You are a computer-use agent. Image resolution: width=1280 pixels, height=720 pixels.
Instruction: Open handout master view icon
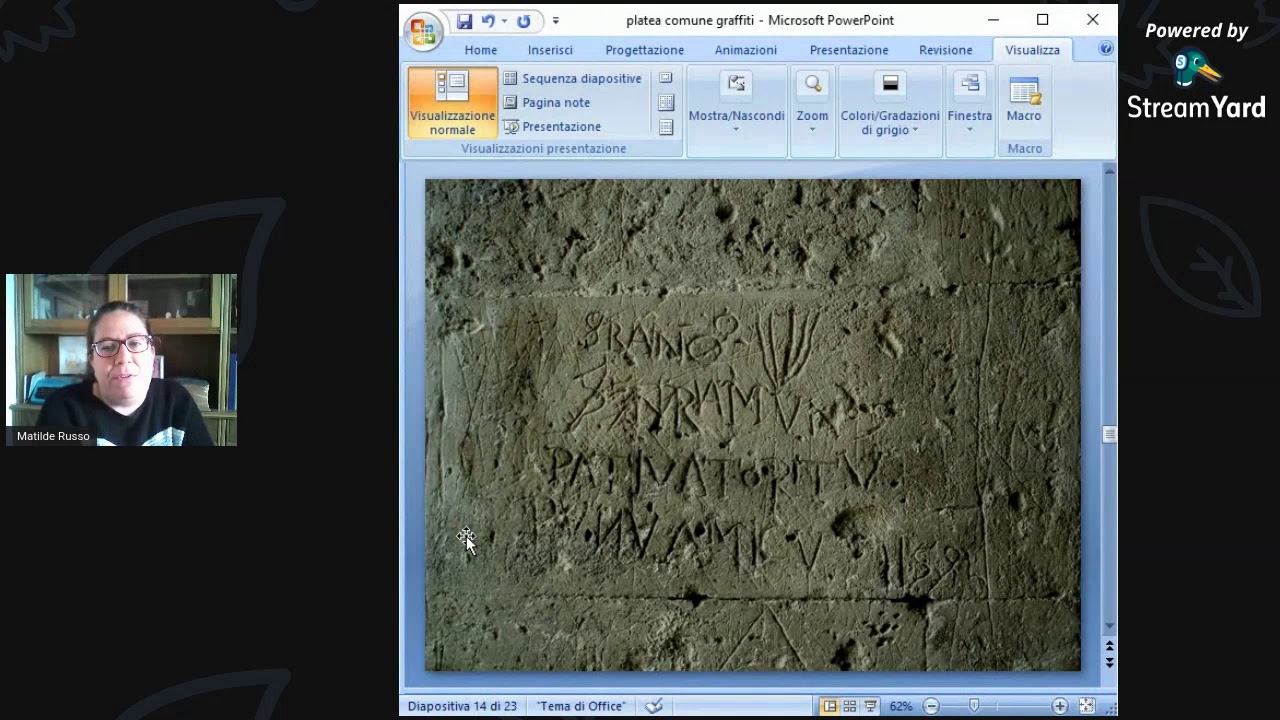coord(666,102)
